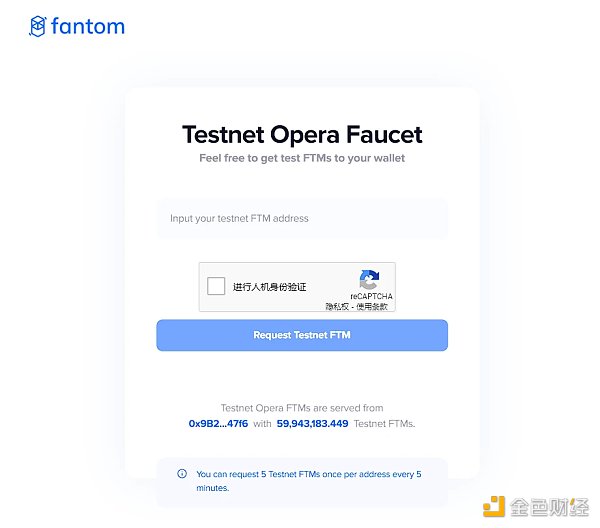Click the 59,943,183.449 balance figure
Image resolution: width=600 pixels, height=528 pixels.
tap(312, 424)
